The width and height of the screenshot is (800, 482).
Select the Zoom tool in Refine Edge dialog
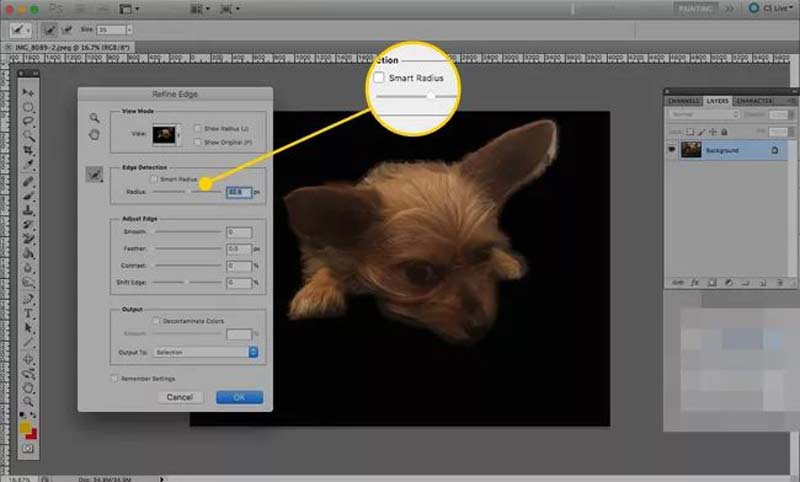click(94, 118)
